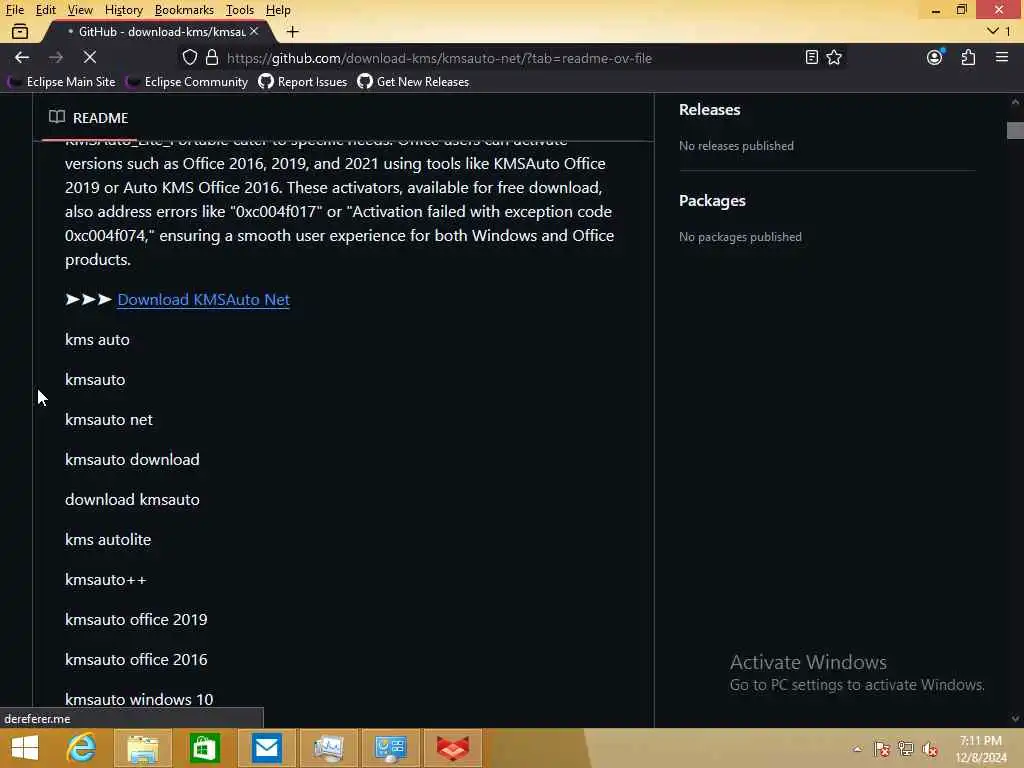Image resolution: width=1024 pixels, height=768 pixels.
Task: Open the Action Center flag icon
Action: point(882,749)
